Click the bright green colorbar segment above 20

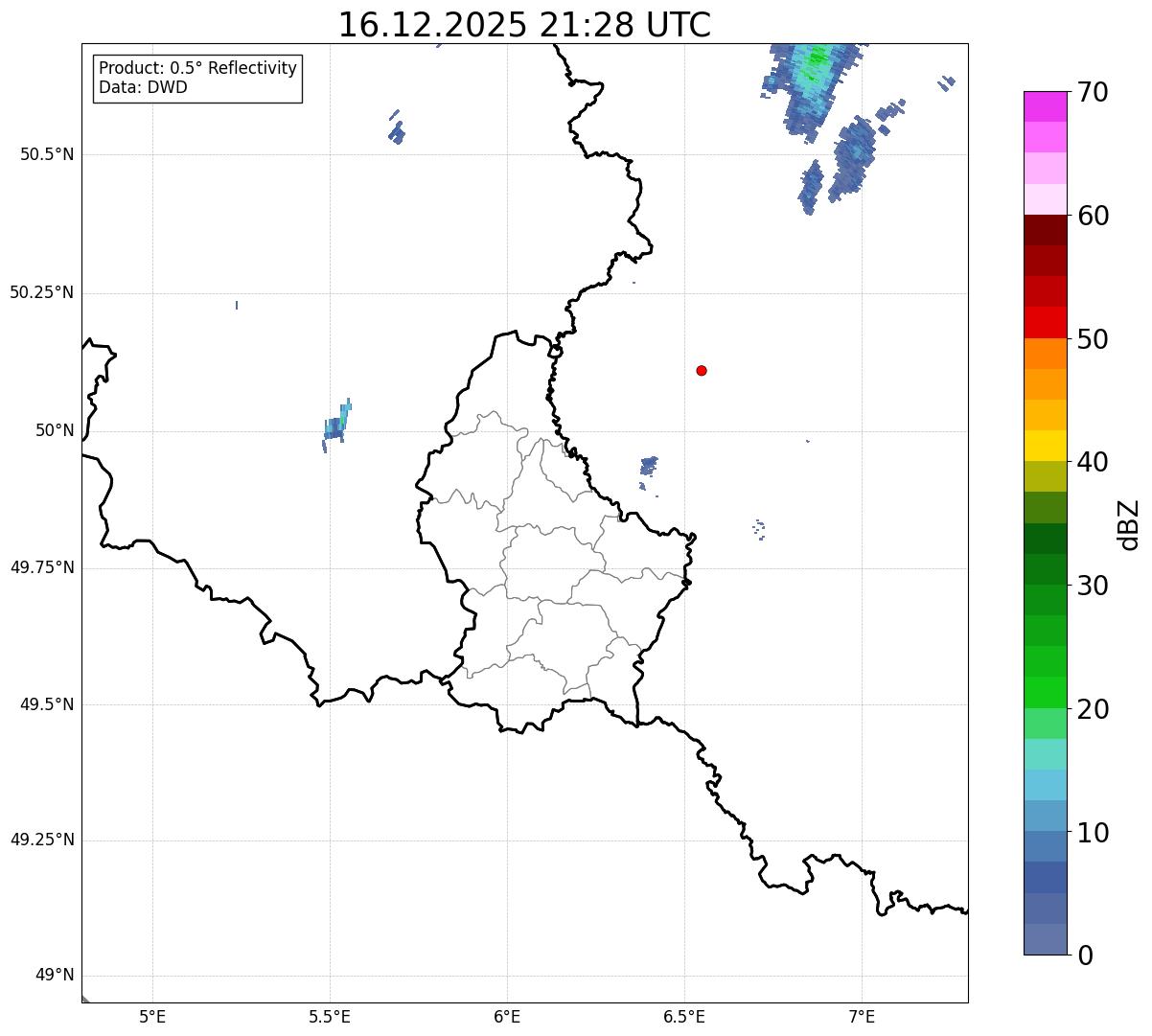tap(1046, 692)
